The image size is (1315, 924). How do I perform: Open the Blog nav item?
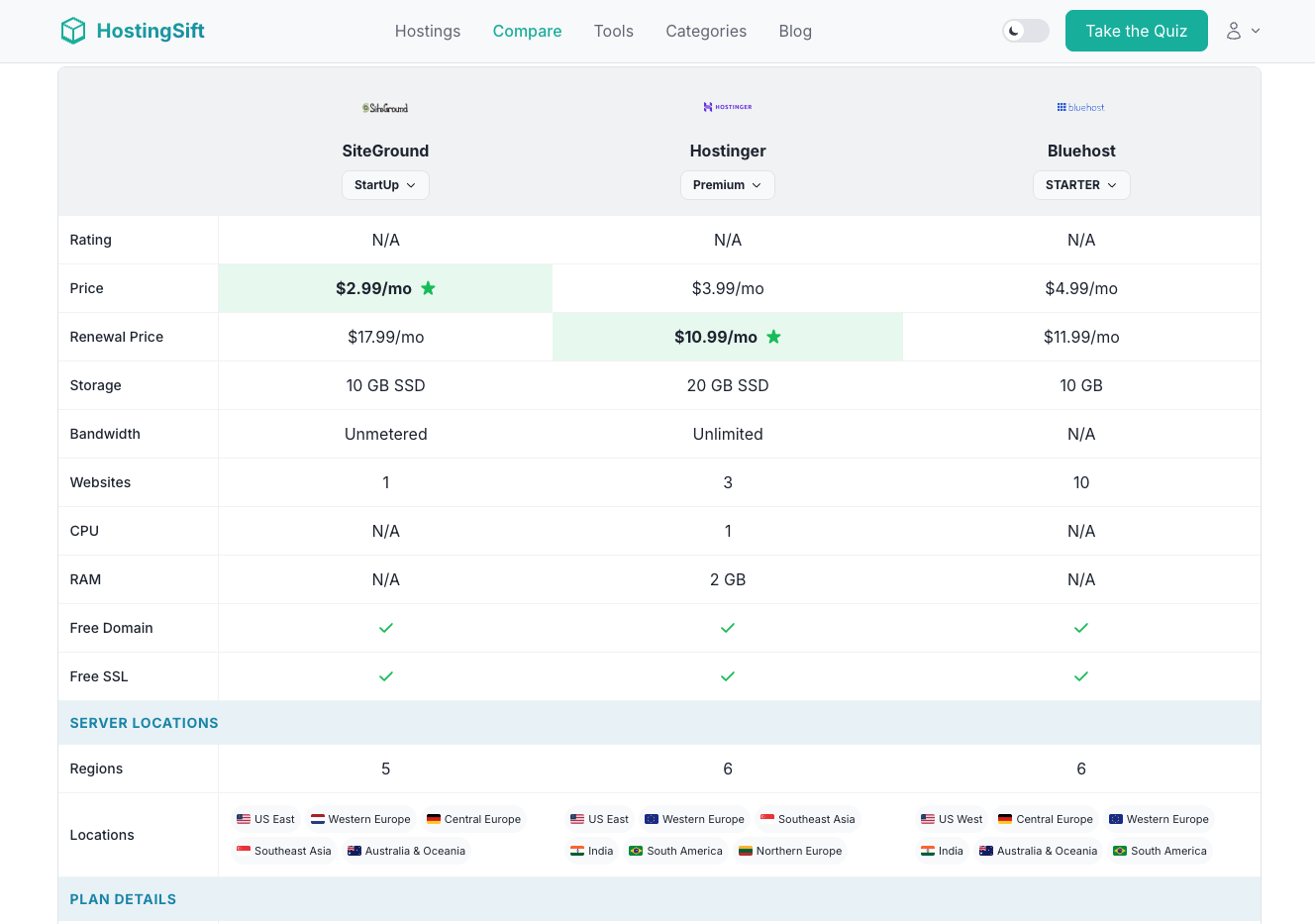[795, 31]
